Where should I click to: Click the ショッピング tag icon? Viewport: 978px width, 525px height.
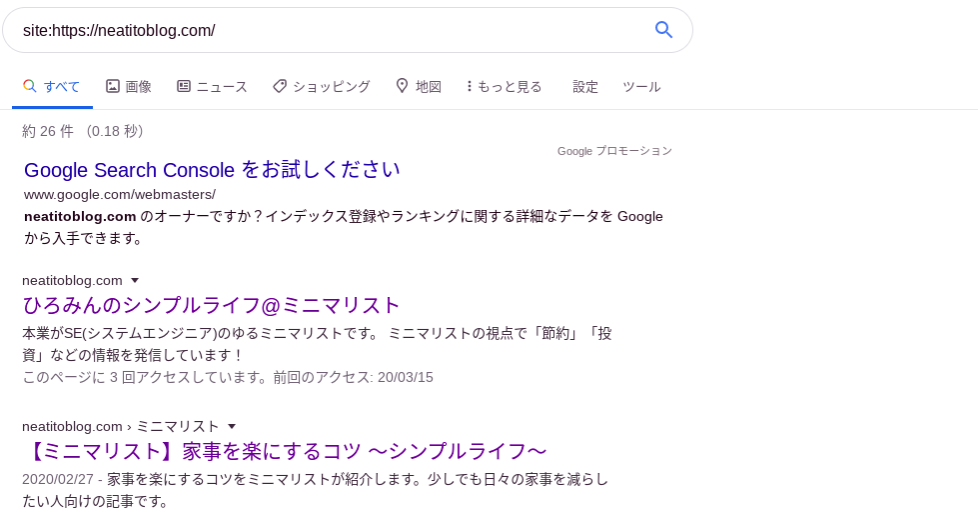(279, 86)
